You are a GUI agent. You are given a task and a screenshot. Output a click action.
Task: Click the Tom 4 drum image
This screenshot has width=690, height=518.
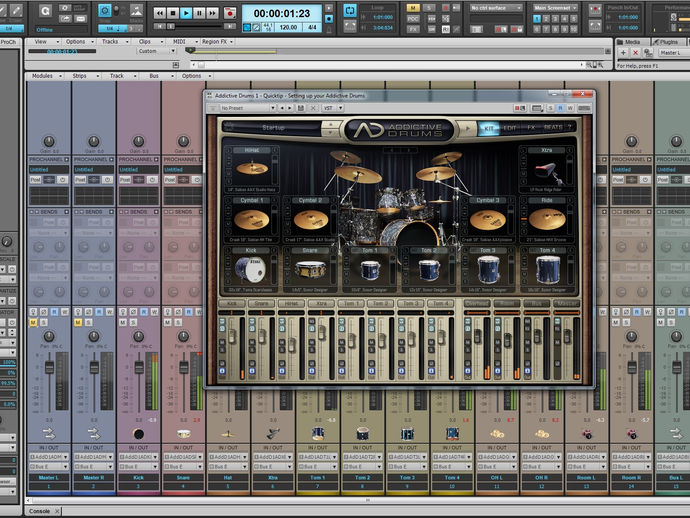coord(548,270)
